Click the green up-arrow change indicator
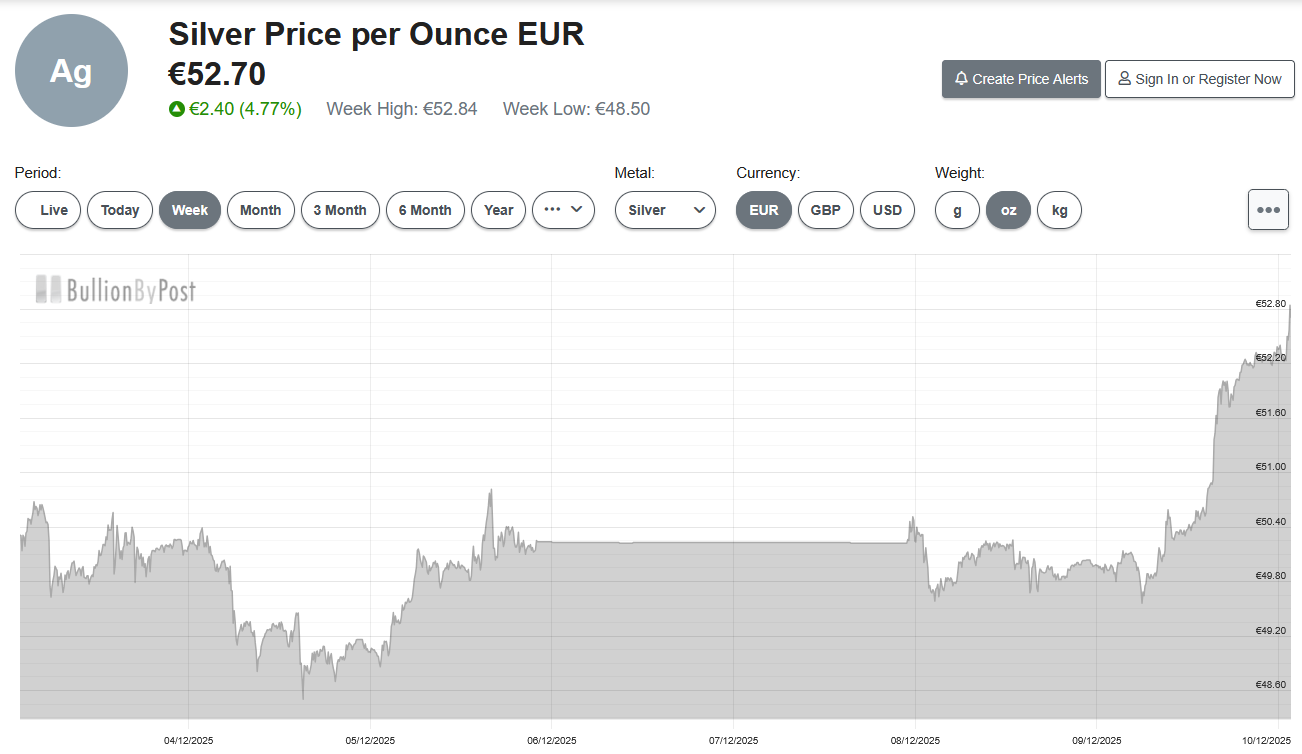1302x754 pixels. tap(176, 109)
